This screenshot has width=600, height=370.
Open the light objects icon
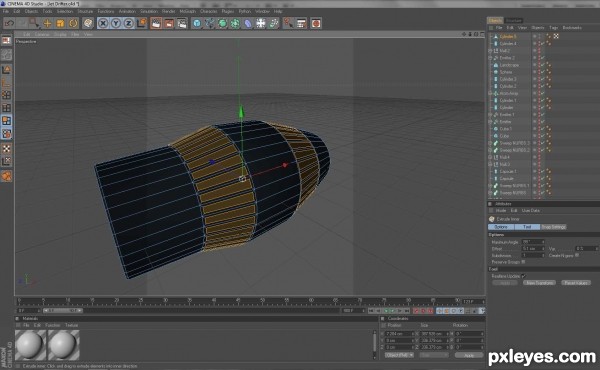click(x=274, y=23)
